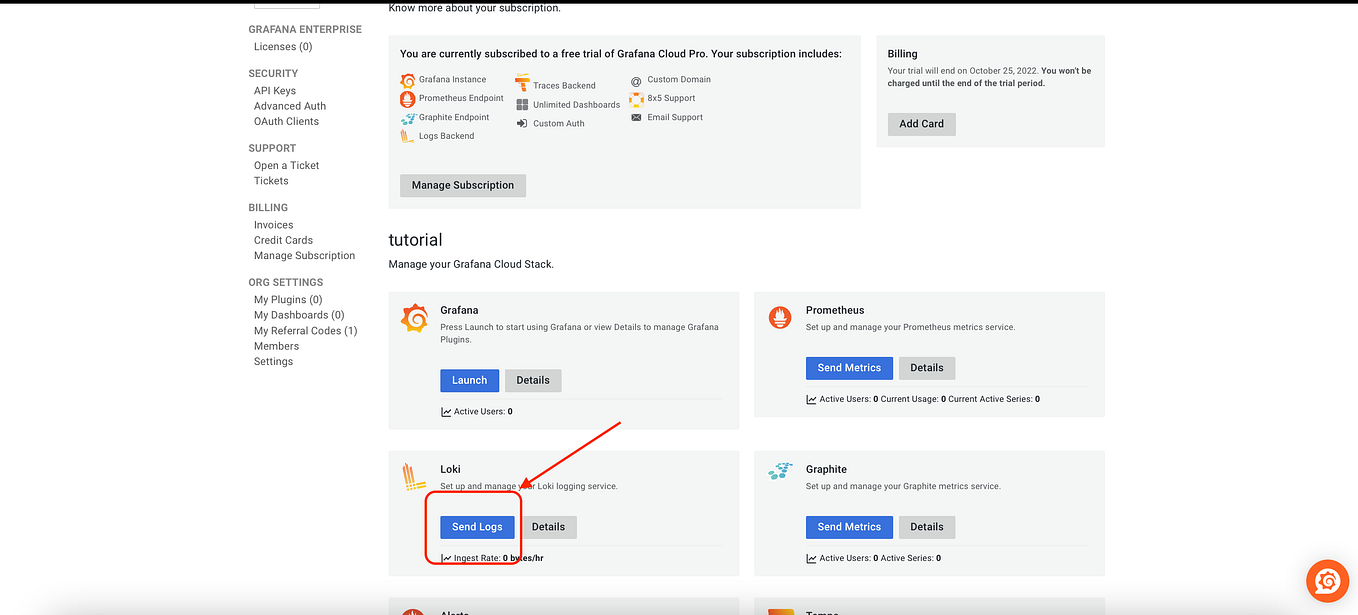
Task: Click the Manage Subscription button
Action: tap(462, 185)
